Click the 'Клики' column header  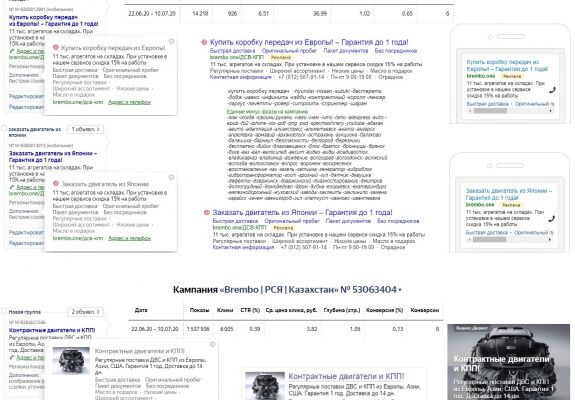click(x=225, y=310)
